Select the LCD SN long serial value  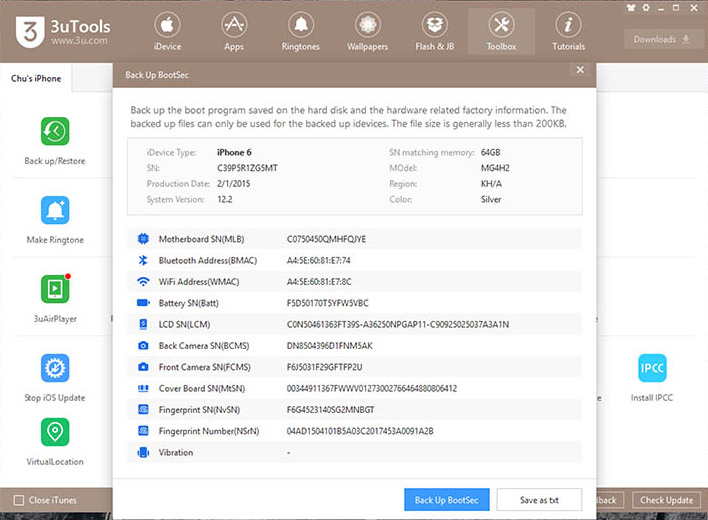click(398, 324)
